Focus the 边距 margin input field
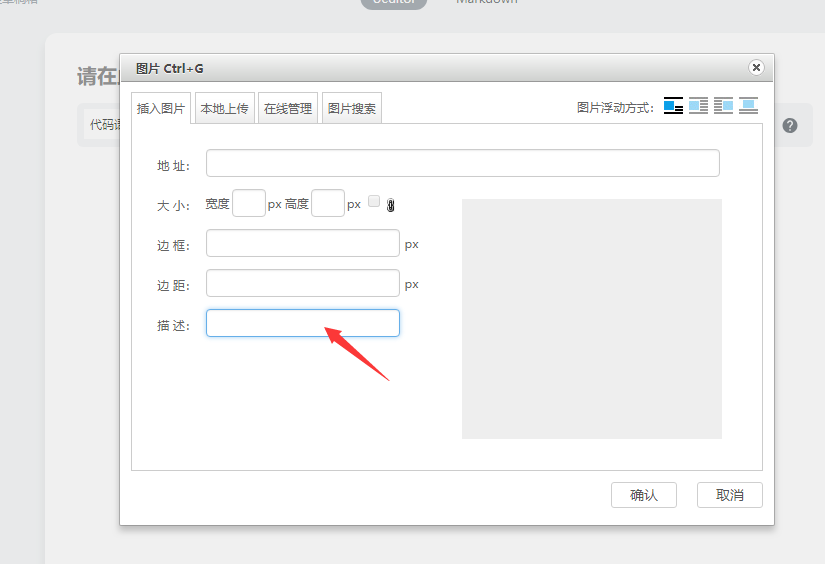 (x=302, y=283)
